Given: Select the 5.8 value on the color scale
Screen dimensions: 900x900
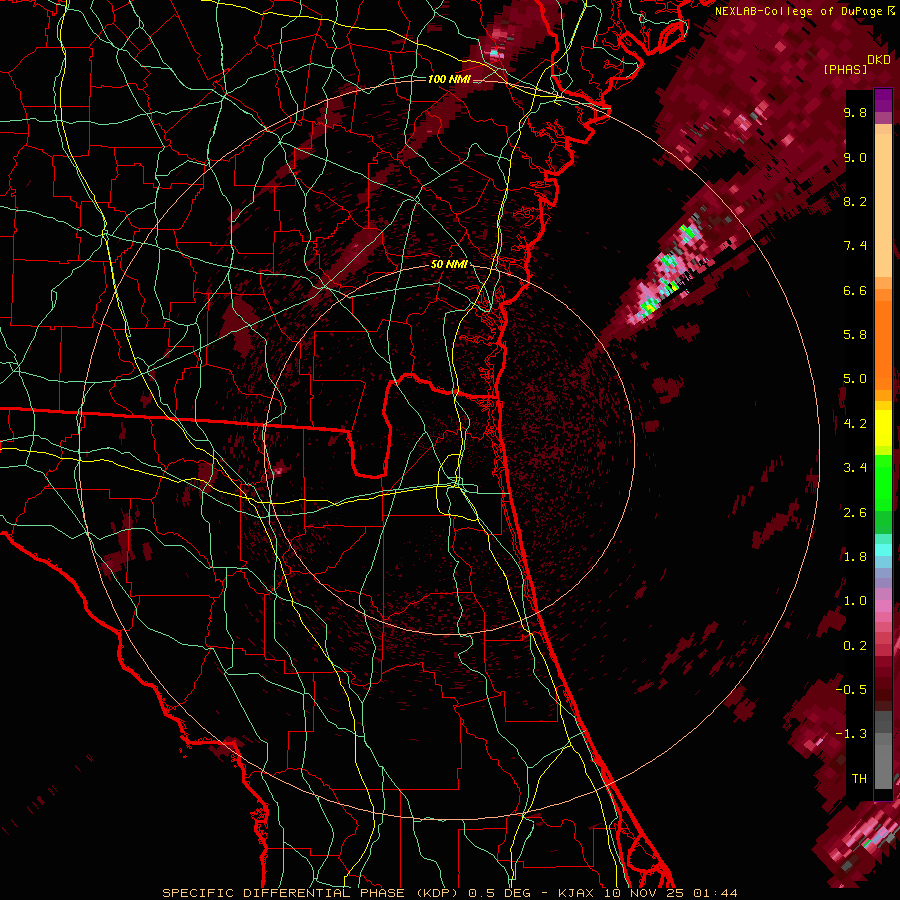Looking at the screenshot, I should (855, 335).
